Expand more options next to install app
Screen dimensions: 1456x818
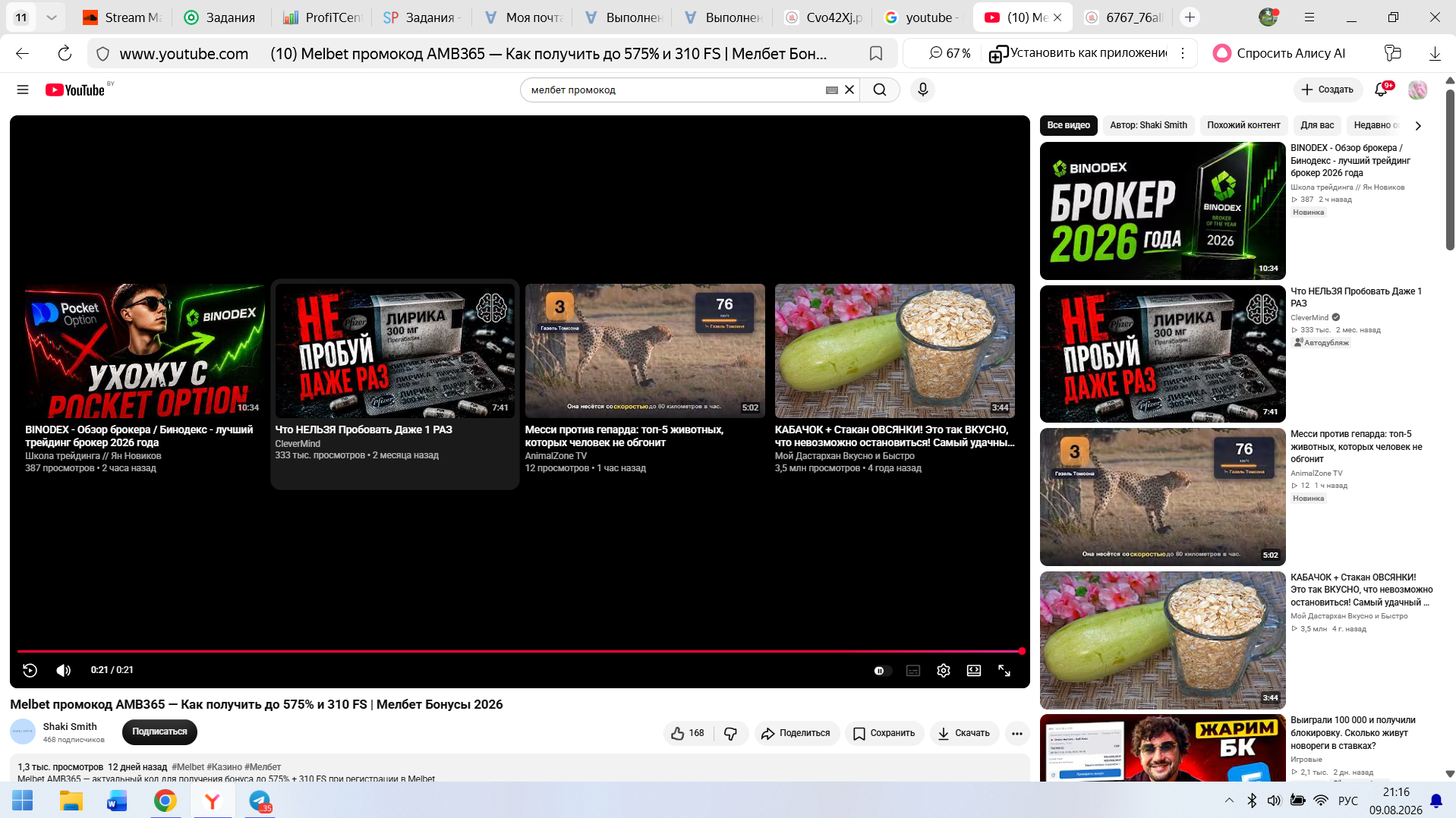coord(1183,53)
